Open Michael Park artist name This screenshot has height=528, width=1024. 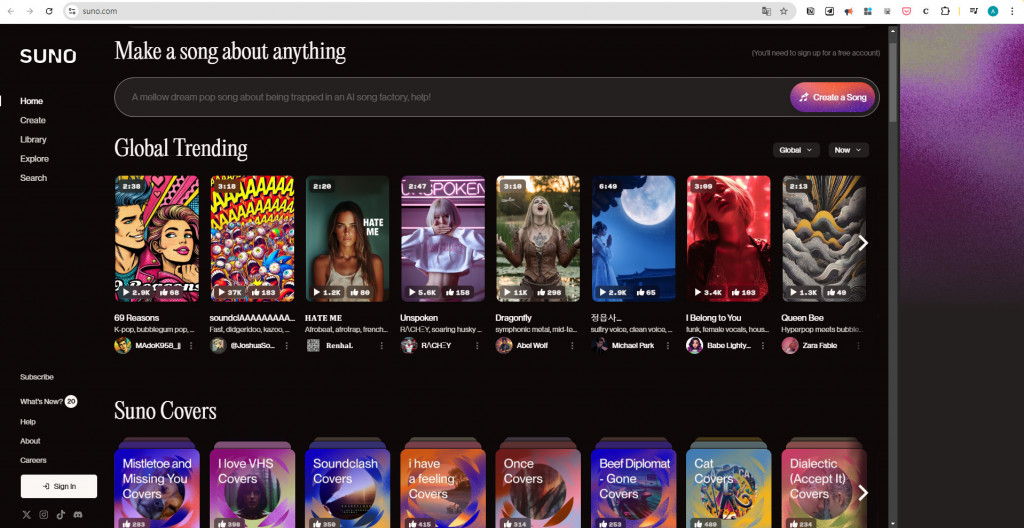(x=633, y=346)
